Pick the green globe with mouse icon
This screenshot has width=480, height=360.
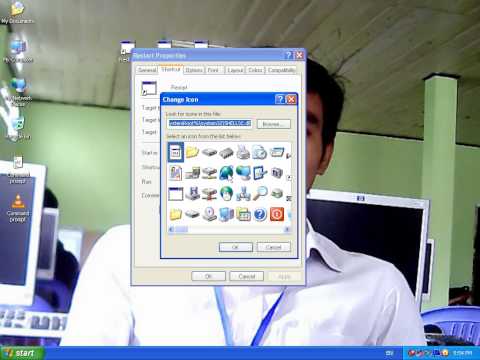point(226,193)
